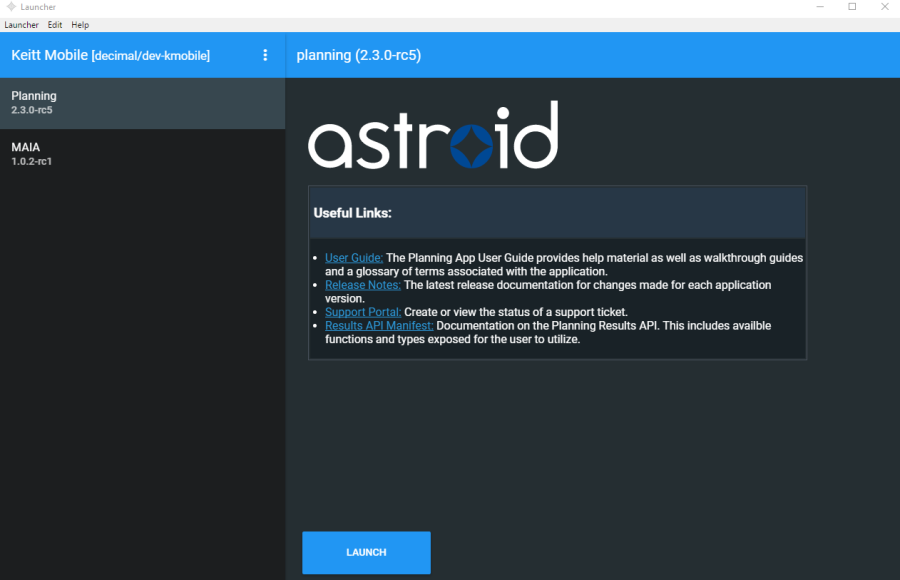Open the Help menu
900x580 pixels.
80,25
